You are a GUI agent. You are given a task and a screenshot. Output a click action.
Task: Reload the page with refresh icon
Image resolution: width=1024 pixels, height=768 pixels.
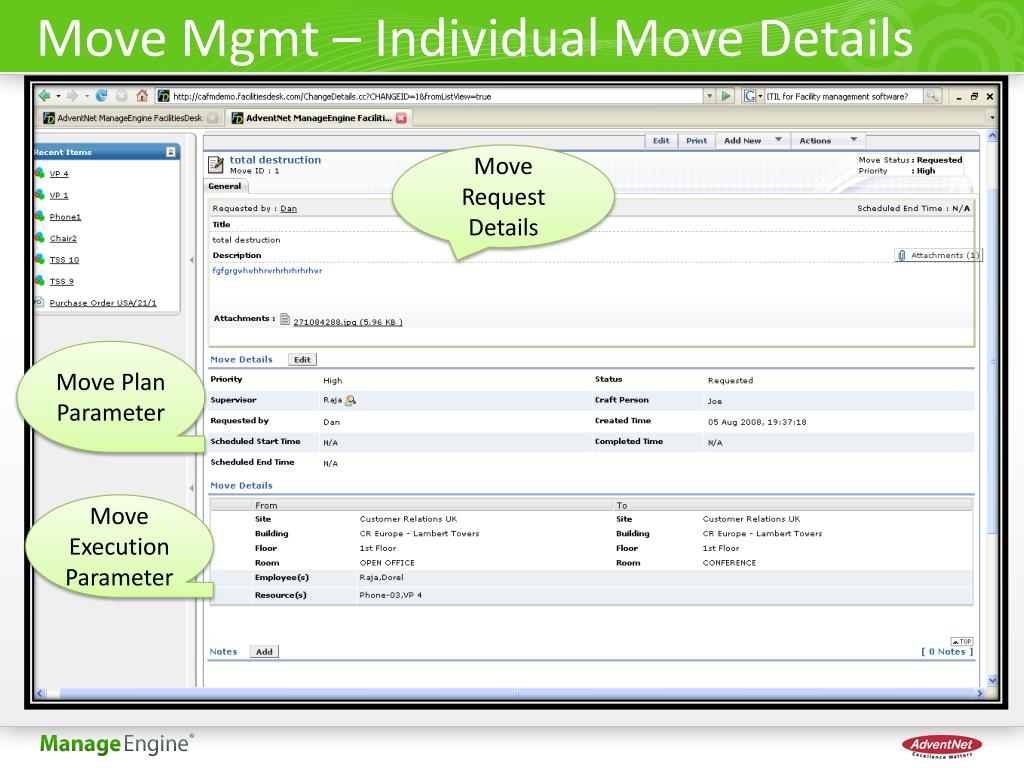coord(101,96)
